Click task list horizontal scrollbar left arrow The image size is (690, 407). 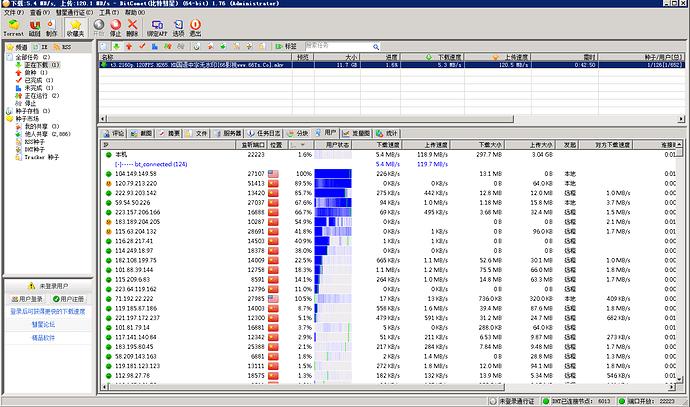click(x=103, y=119)
